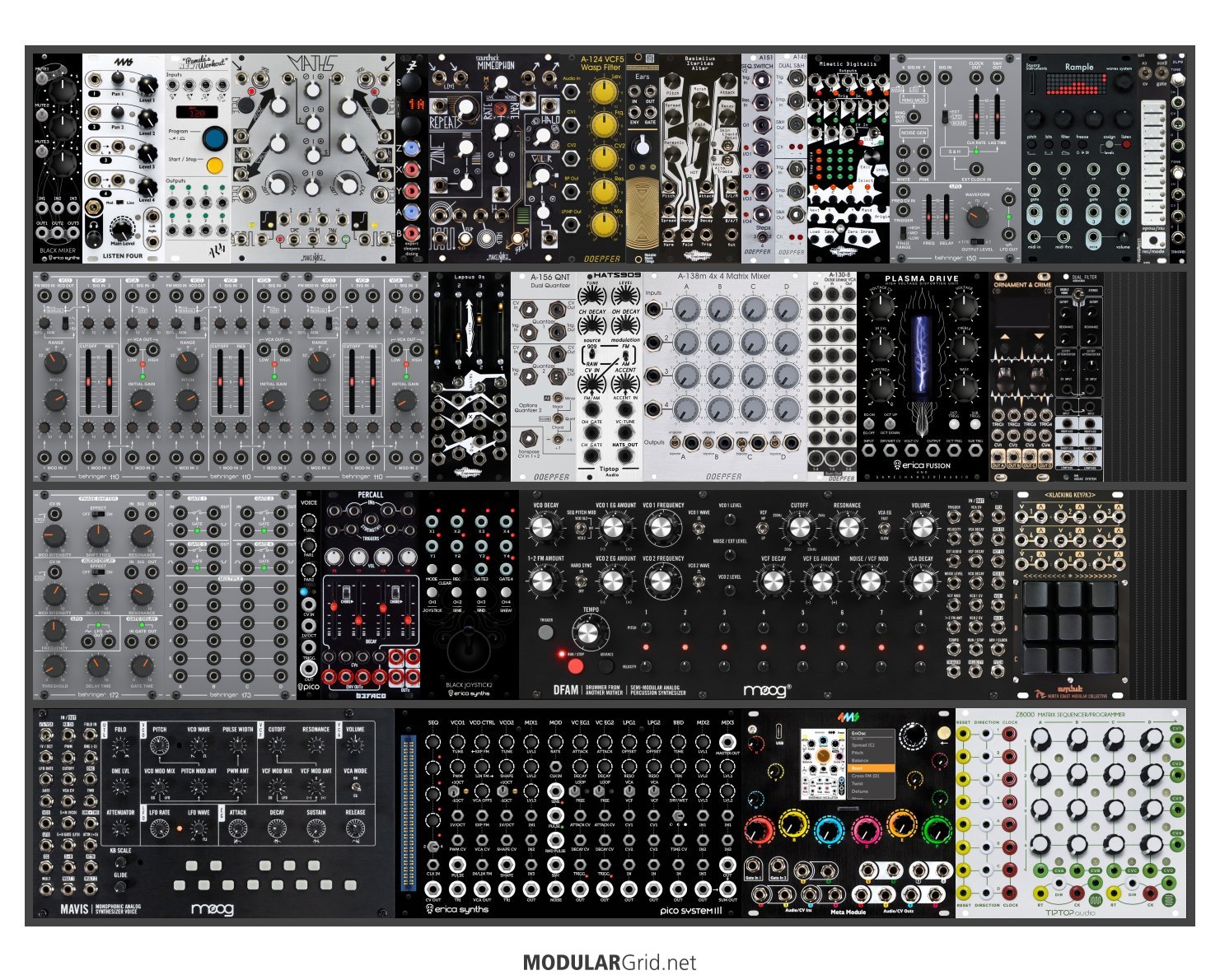Click the DFAM step 1 pitch knob
The height and width of the screenshot is (980, 1220).
point(646,628)
